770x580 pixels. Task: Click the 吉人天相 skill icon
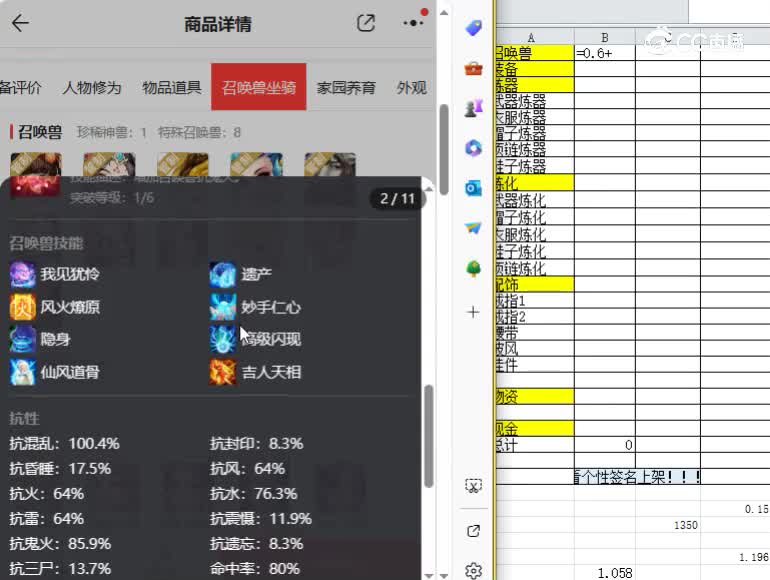click(223, 372)
